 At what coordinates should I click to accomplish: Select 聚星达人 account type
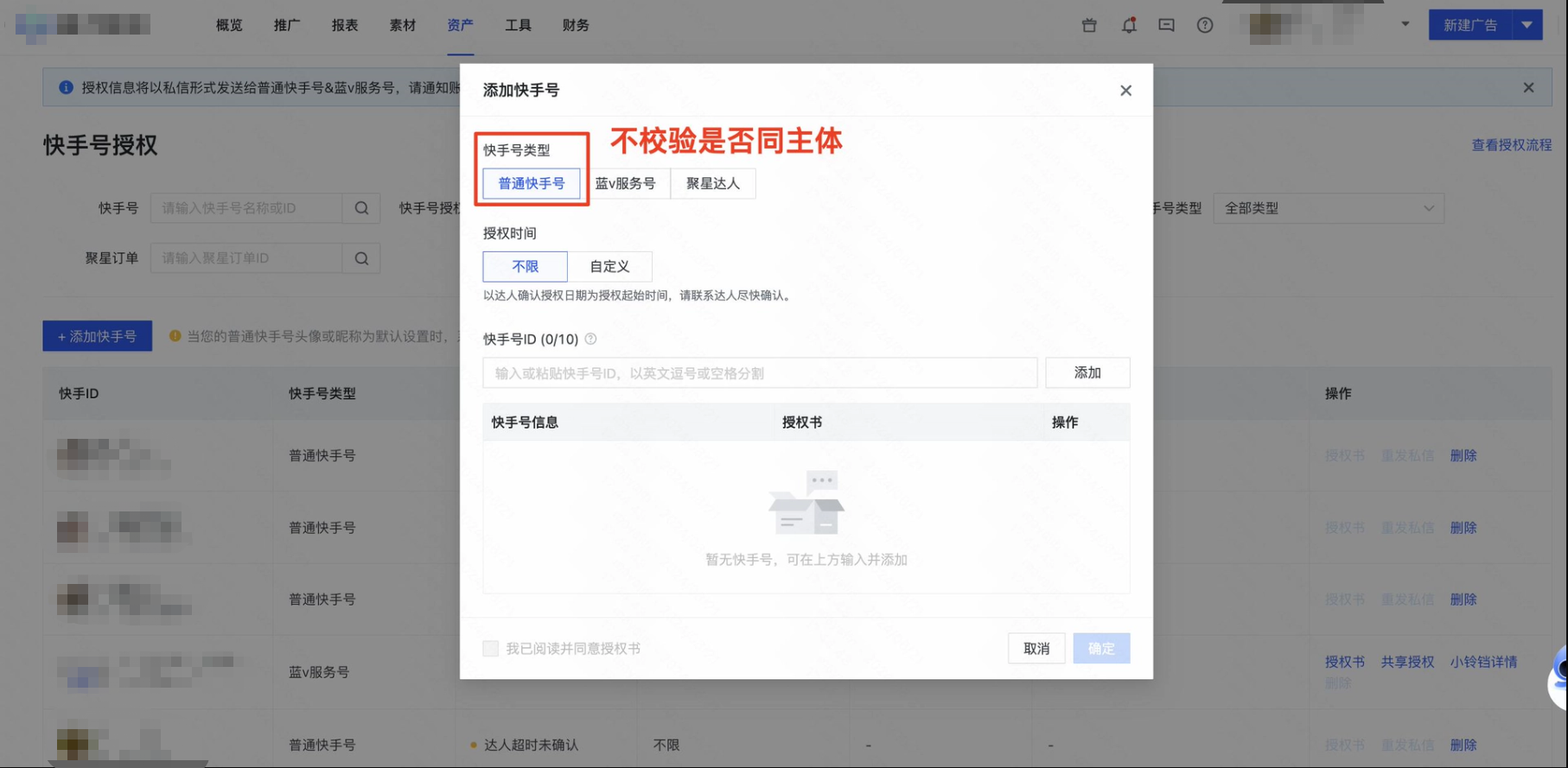click(713, 183)
